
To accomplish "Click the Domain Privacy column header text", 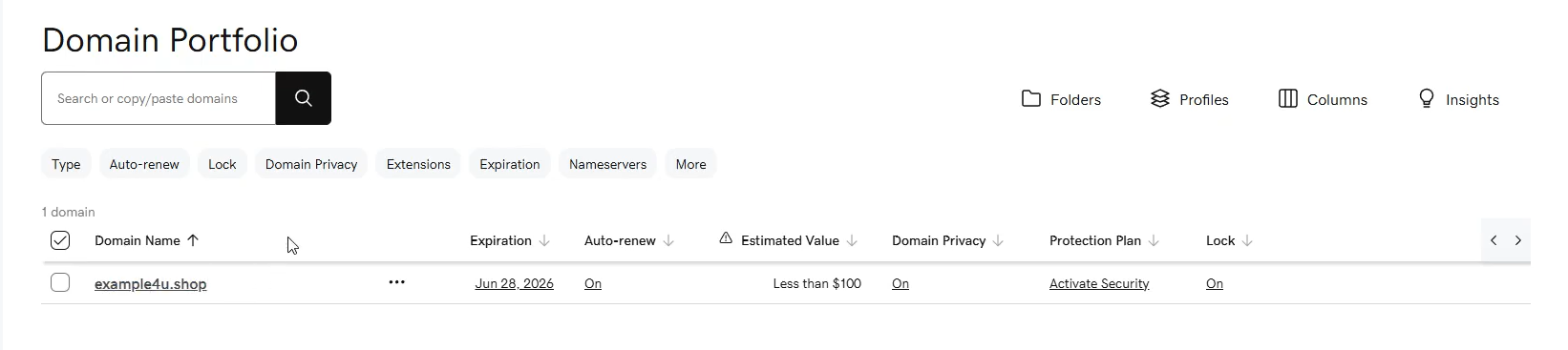I will (x=939, y=240).
